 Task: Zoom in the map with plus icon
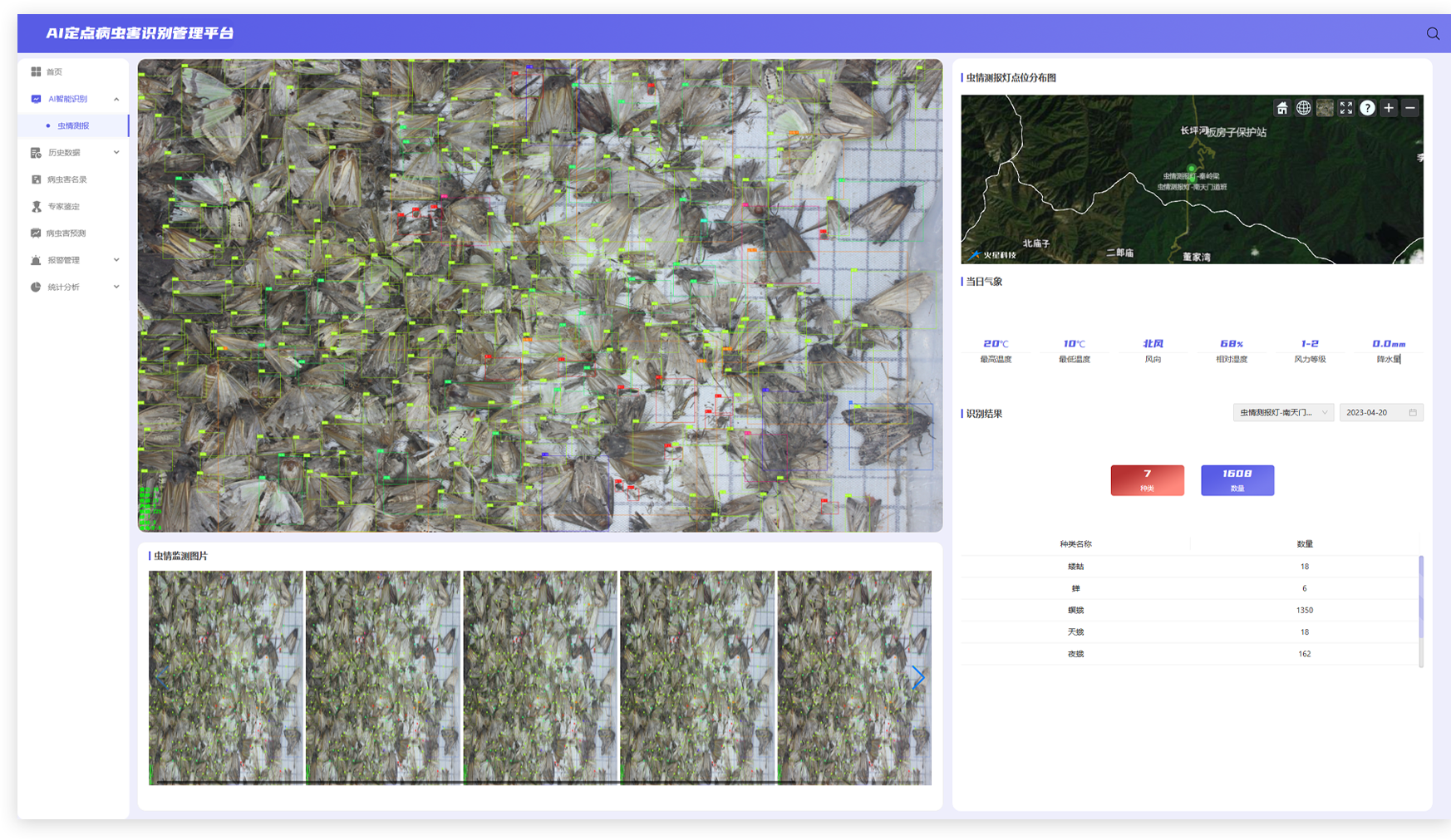click(1389, 108)
